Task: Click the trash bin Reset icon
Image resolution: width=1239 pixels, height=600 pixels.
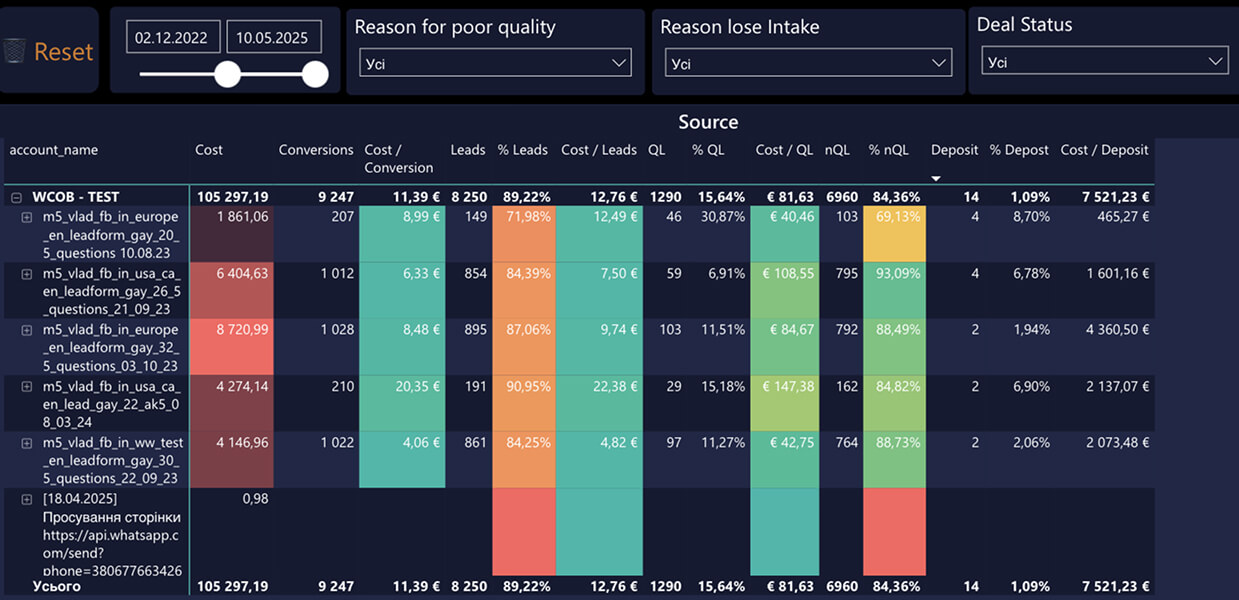Action: pyautogui.click(x=14, y=51)
